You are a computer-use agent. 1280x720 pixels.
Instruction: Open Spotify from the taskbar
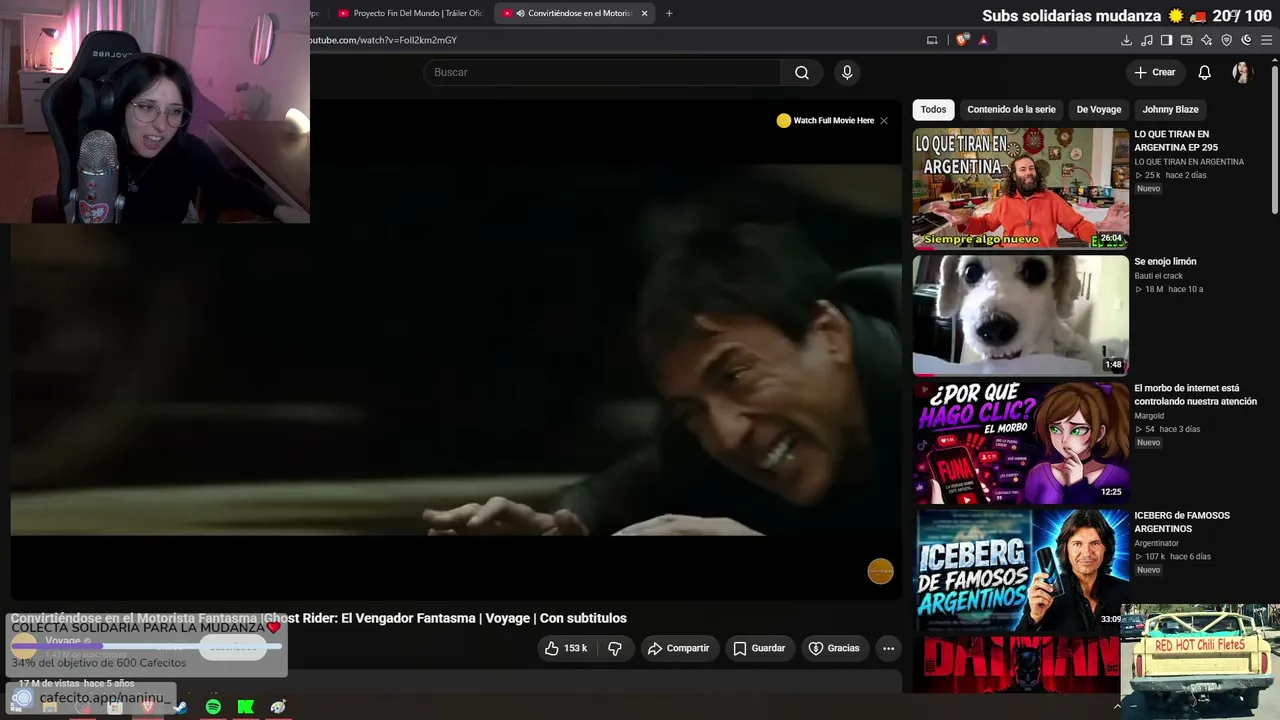[213, 707]
